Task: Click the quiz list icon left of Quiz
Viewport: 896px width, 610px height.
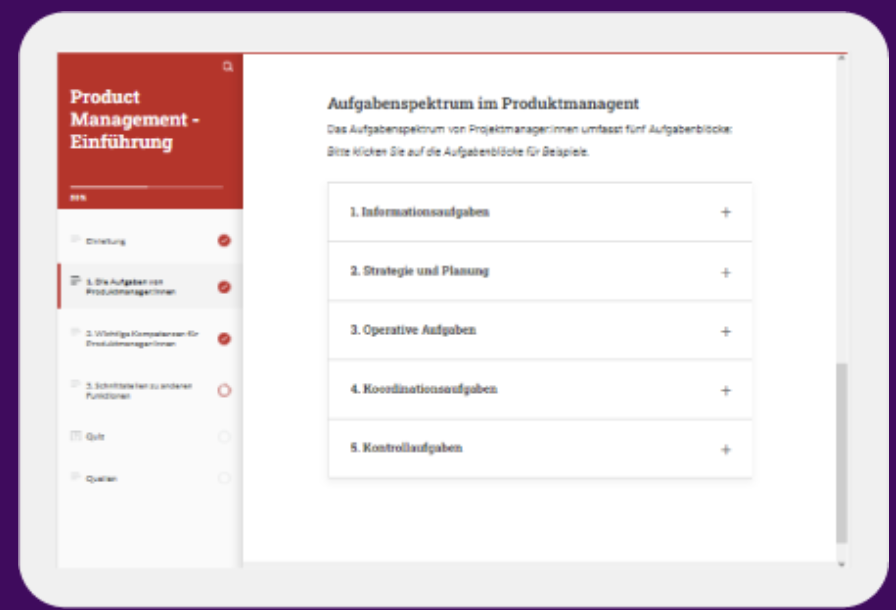Action: [75, 436]
